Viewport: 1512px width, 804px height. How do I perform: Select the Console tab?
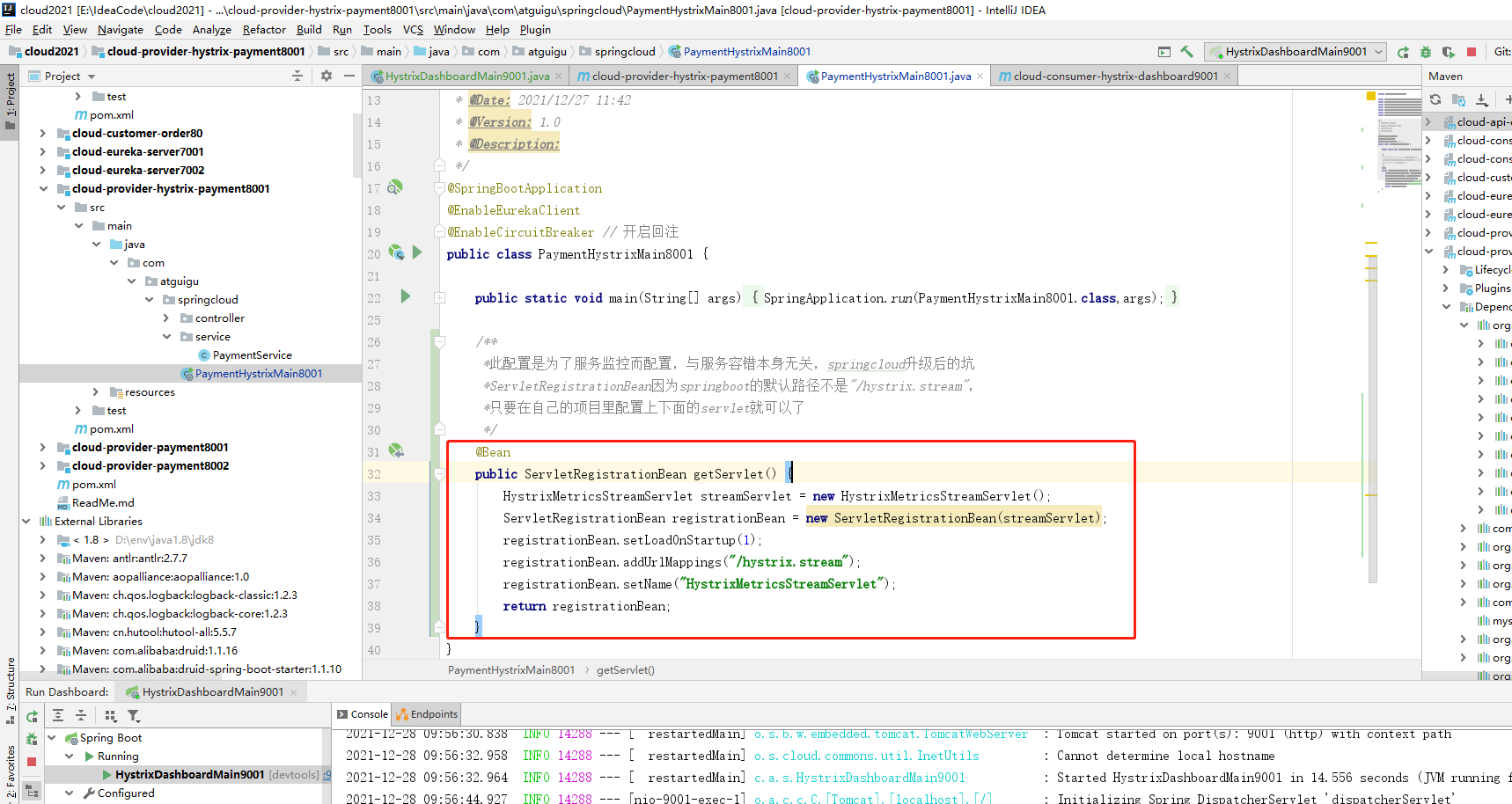[x=363, y=713]
